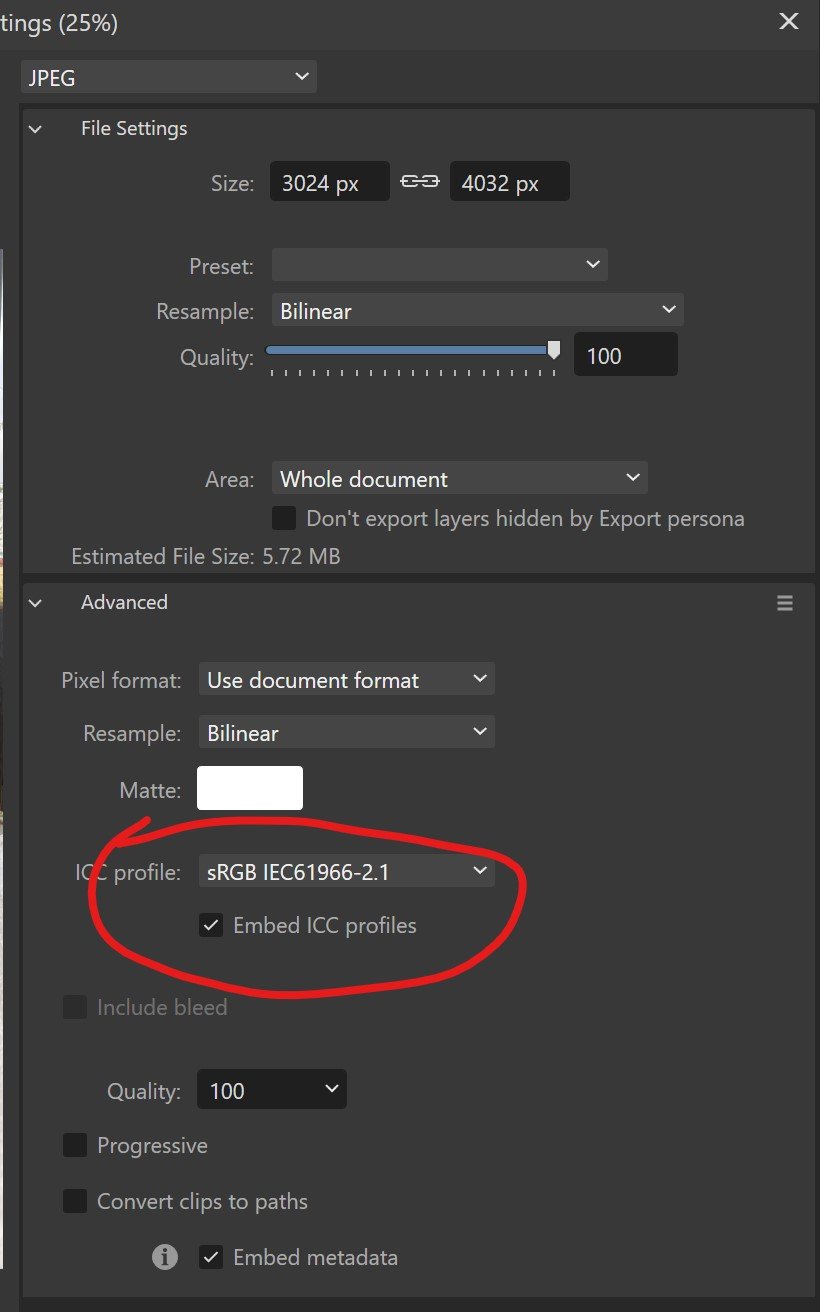Open the Area Whole document dropdown

click(x=459, y=478)
